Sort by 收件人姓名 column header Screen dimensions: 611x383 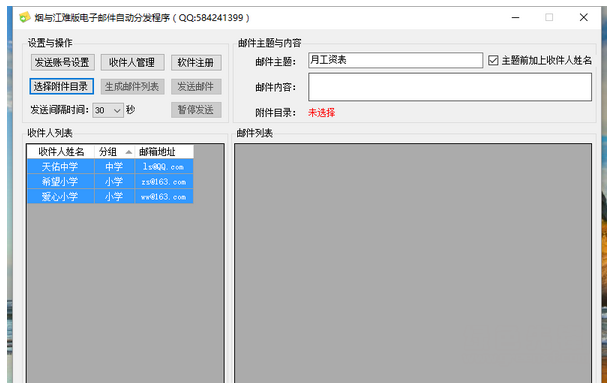click(61, 152)
